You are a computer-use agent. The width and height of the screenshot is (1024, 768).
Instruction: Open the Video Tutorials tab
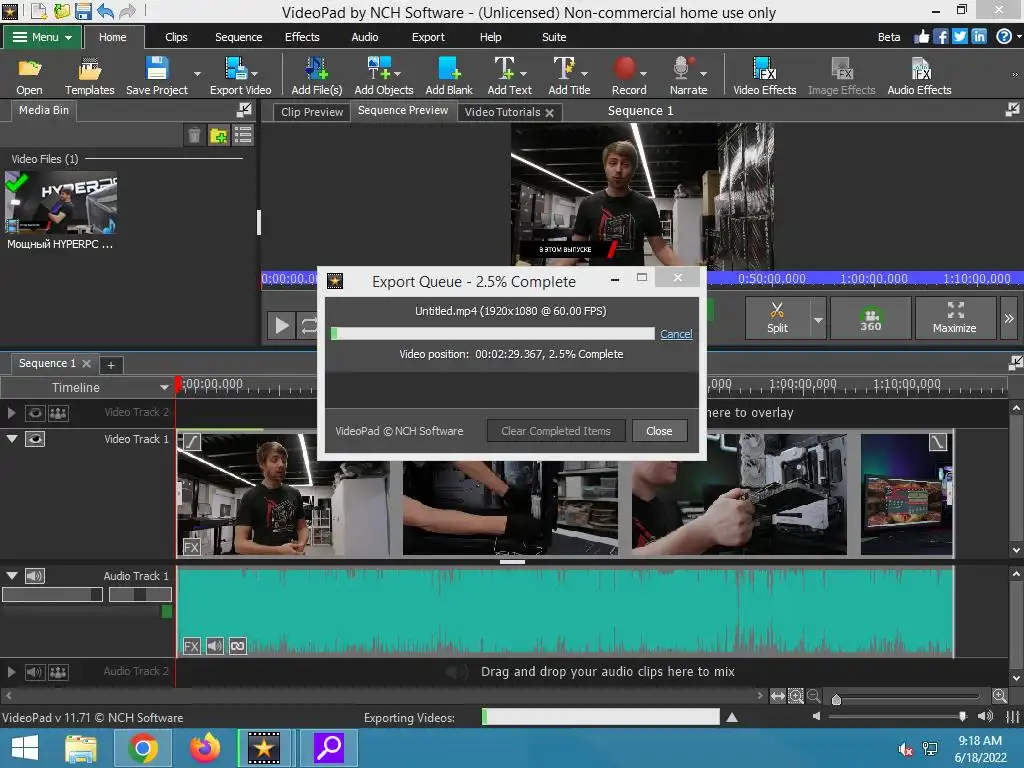[x=502, y=112]
